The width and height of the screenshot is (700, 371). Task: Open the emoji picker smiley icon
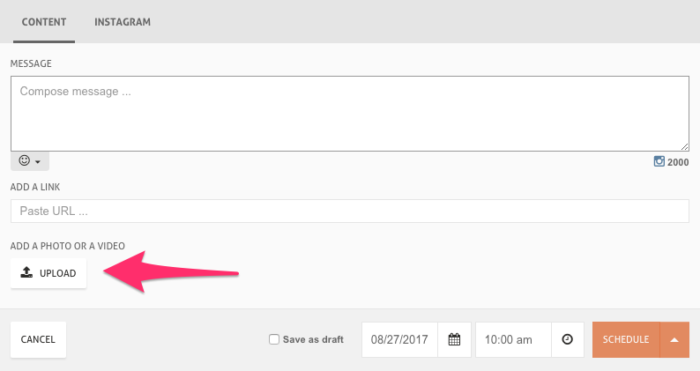(x=25, y=160)
